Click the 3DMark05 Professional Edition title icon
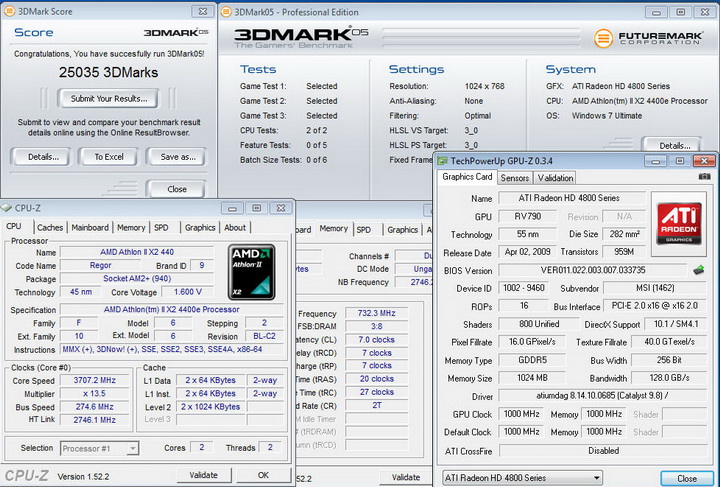This screenshot has width=720, height=487. tap(226, 12)
